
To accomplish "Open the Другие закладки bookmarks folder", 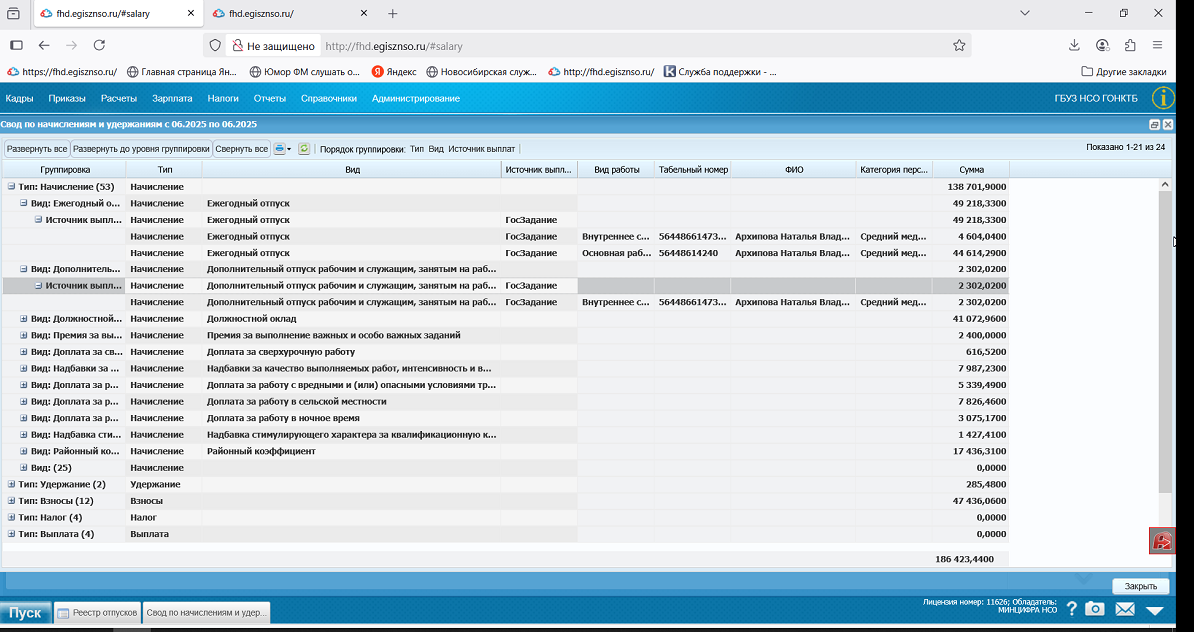I will pos(1124,72).
